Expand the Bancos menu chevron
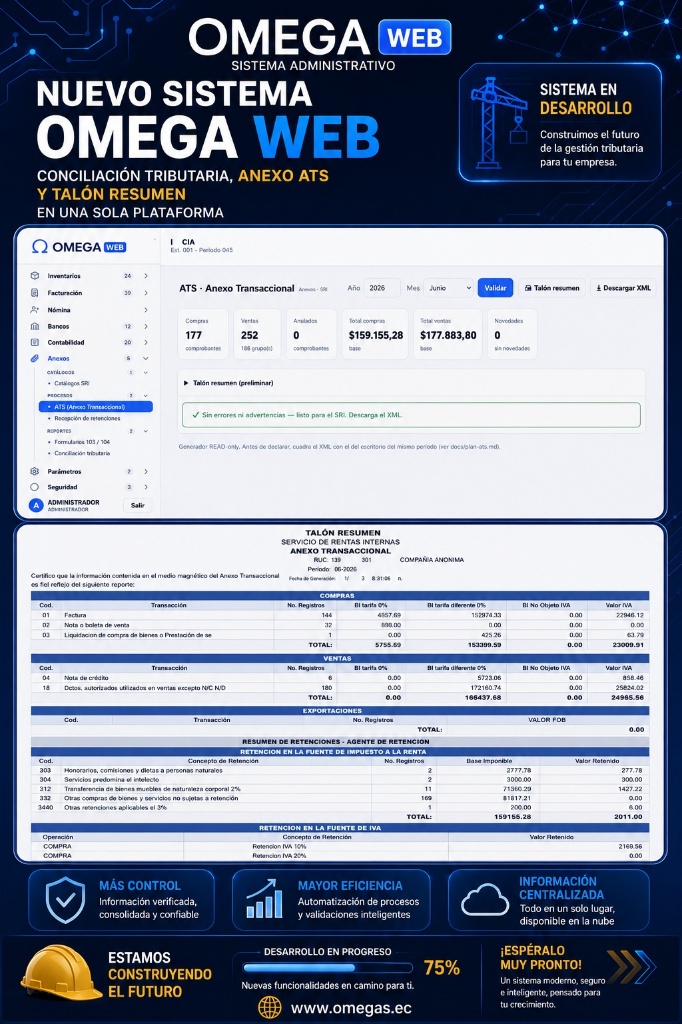Screen dimensions: 682x1024 [146, 326]
